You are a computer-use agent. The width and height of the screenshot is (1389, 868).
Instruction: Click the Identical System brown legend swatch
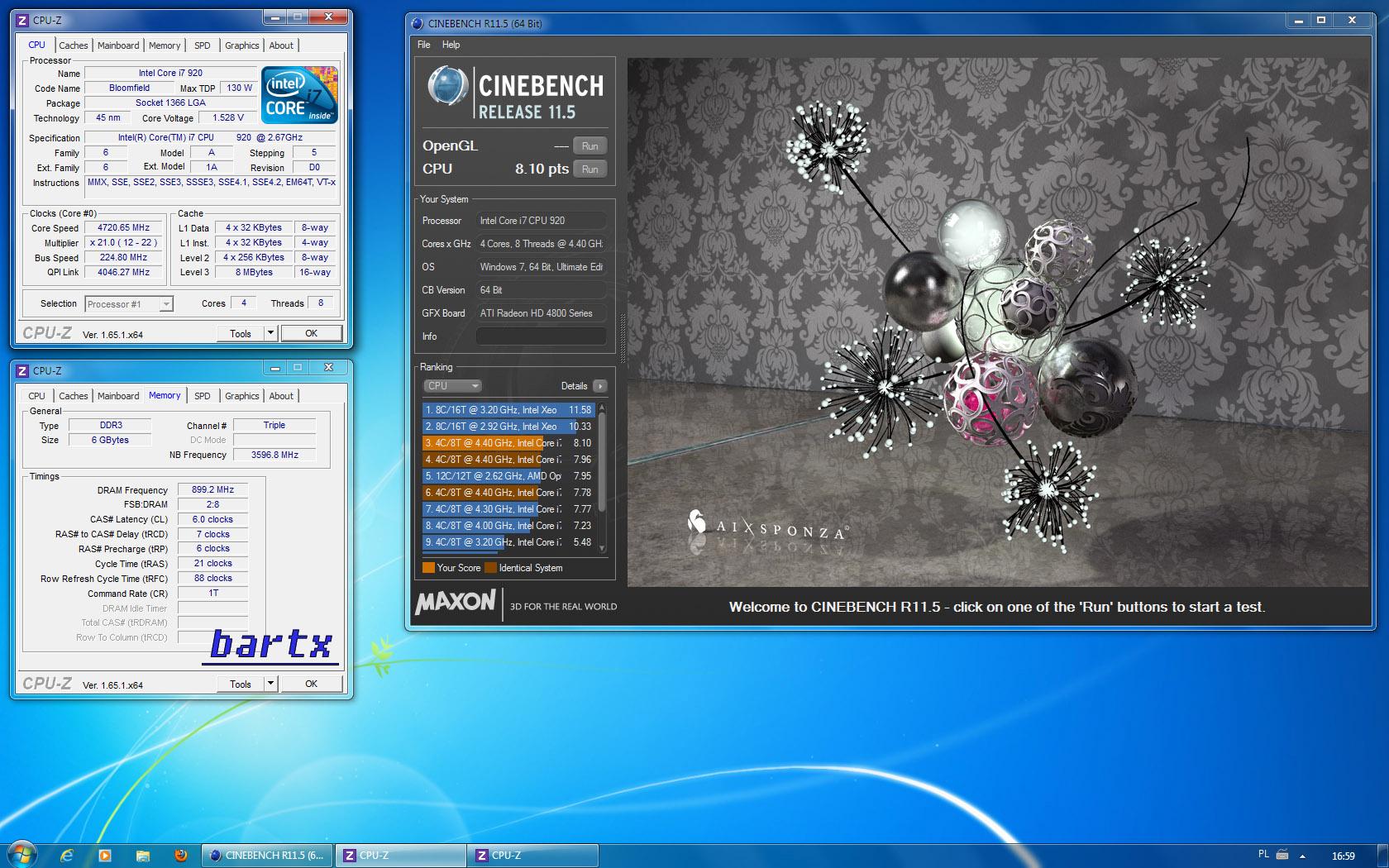tap(491, 568)
